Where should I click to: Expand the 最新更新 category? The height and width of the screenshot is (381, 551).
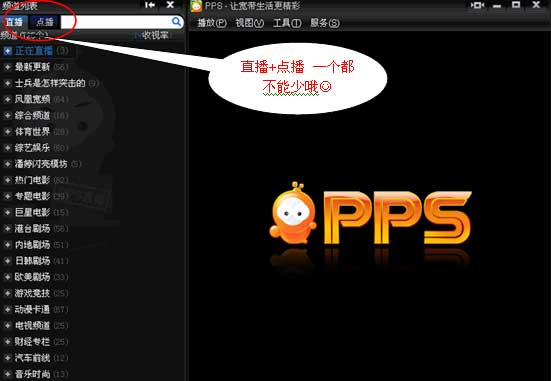7,67
